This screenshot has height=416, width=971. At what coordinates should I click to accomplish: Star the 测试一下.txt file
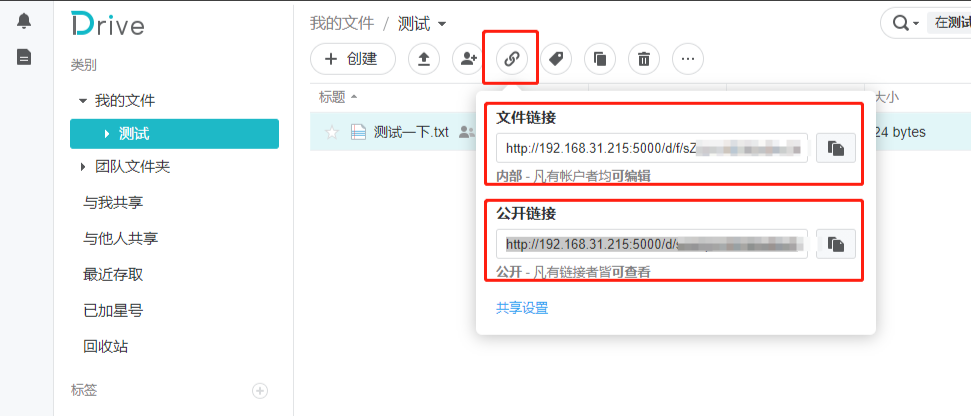[x=332, y=132]
